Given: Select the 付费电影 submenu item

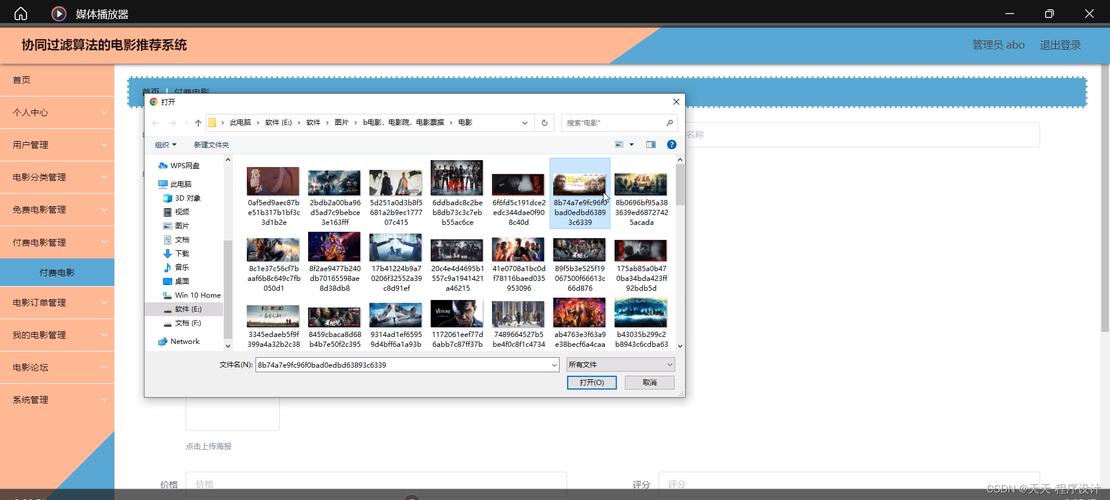Looking at the screenshot, I should pyautogui.click(x=57, y=273).
